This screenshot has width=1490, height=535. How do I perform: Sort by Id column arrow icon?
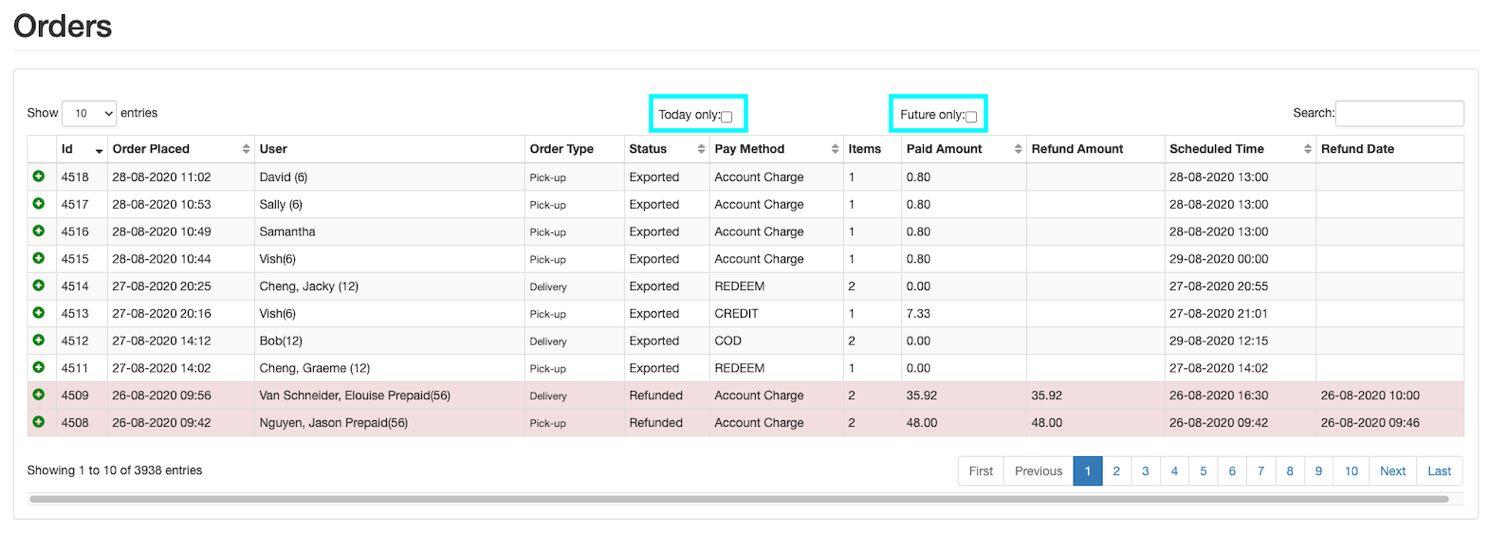pyautogui.click(x=99, y=150)
